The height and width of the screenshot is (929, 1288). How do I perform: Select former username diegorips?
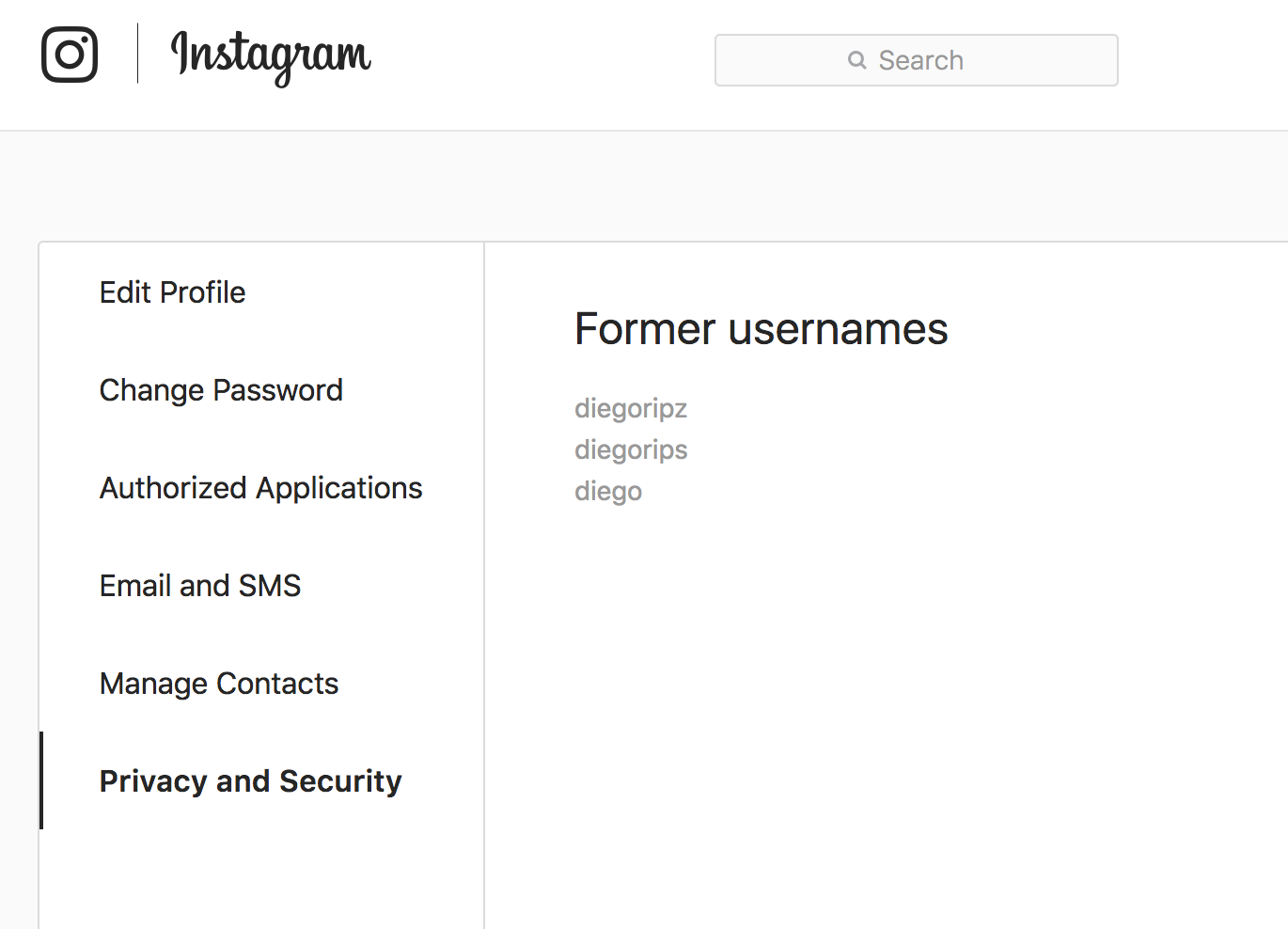coord(631,449)
